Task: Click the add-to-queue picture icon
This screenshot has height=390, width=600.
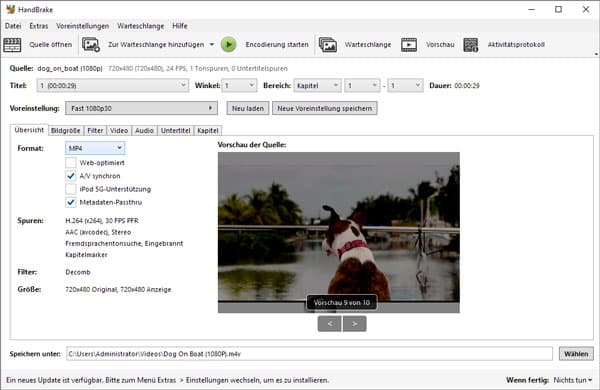Action: [x=91, y=45]
